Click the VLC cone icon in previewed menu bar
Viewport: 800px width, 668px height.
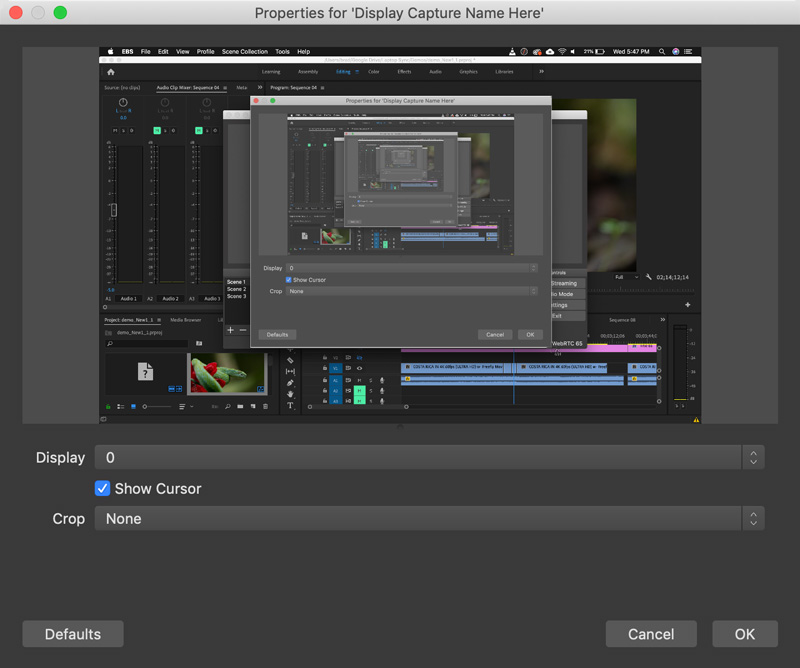click(x=512, y=52)
